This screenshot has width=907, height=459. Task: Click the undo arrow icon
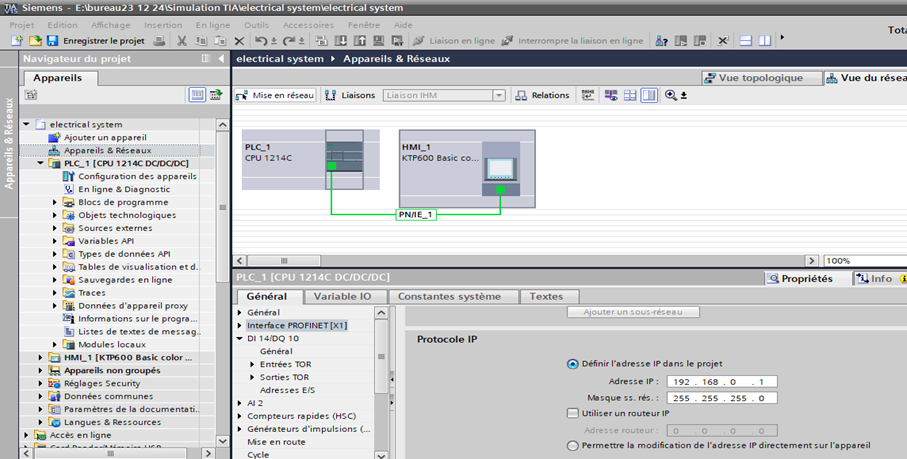tap(261, 41)
